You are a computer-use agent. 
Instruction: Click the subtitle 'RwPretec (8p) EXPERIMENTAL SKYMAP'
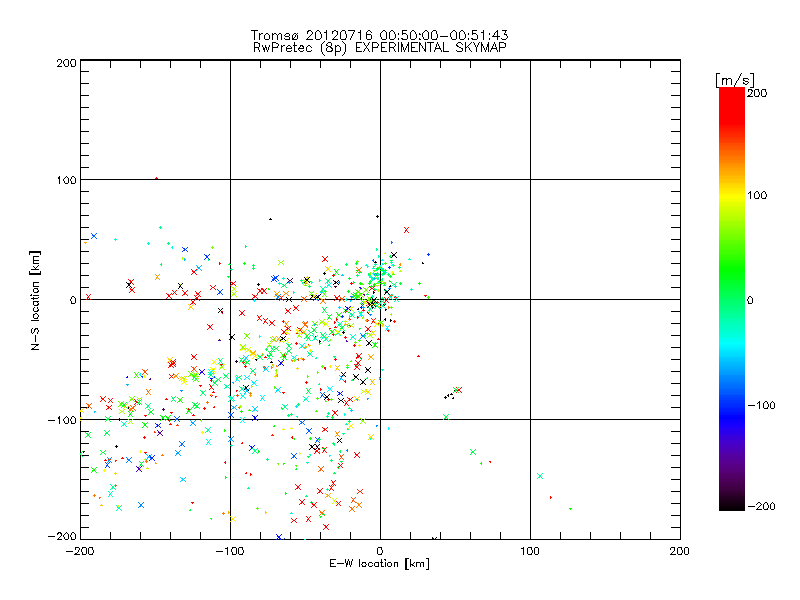(379, 48)
